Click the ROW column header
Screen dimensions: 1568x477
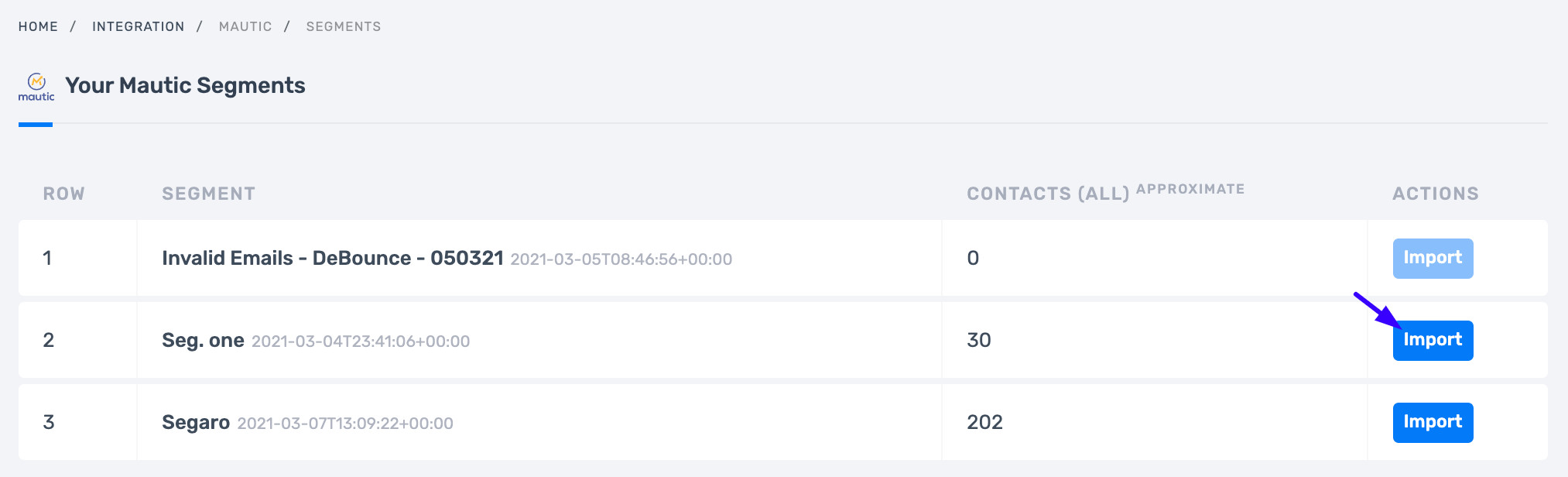coord(64,194)
